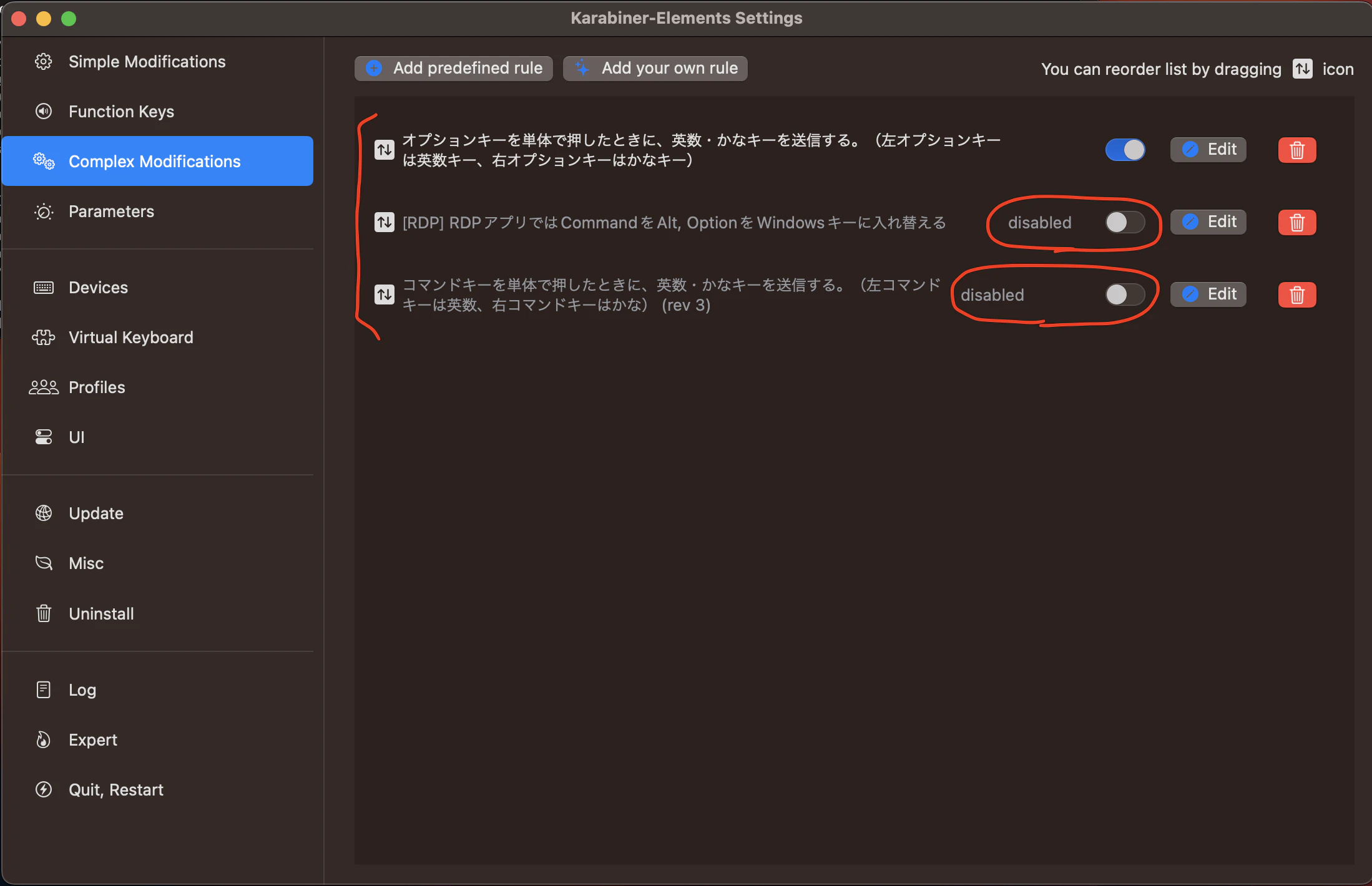Open the Log viewer
The height and width of the screenshot is (886, 1372).
(82, 689)
